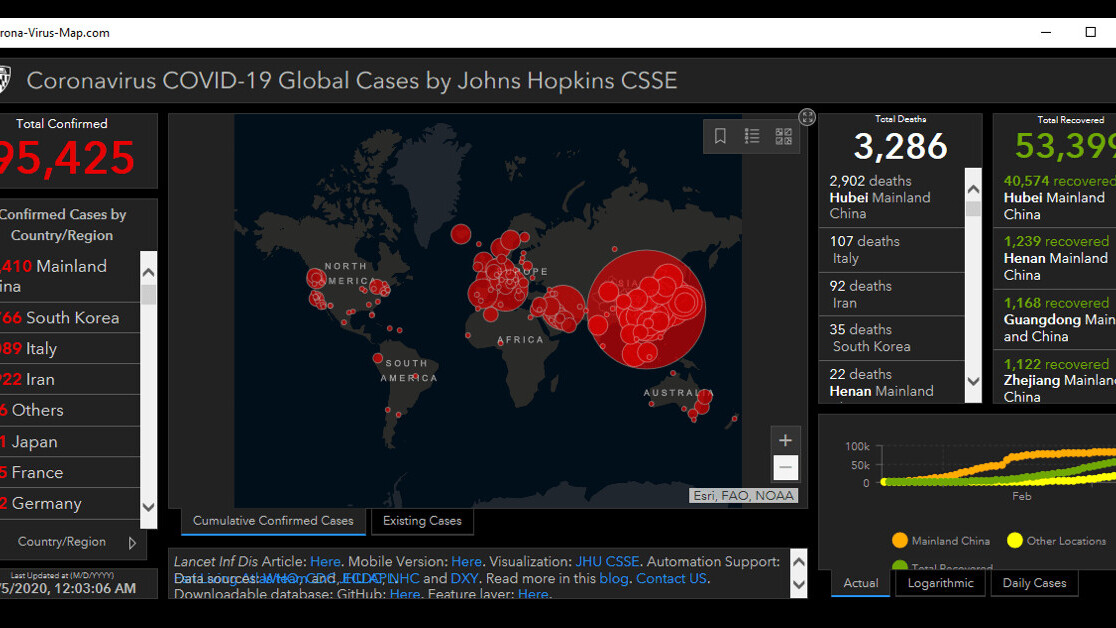Switch chart to Logarithmic tab

(939, 583)
